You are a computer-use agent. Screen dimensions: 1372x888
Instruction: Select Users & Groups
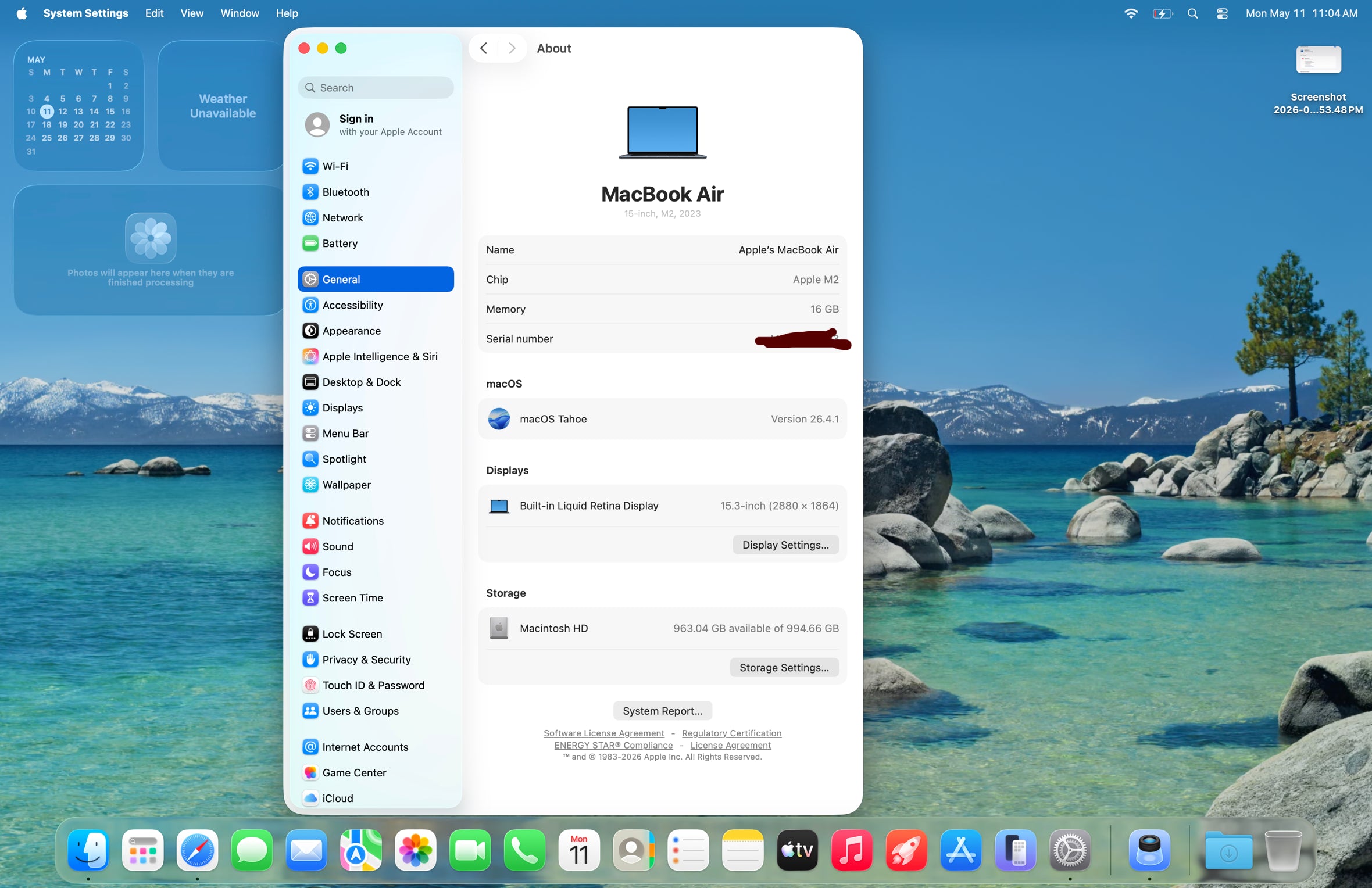376,711
